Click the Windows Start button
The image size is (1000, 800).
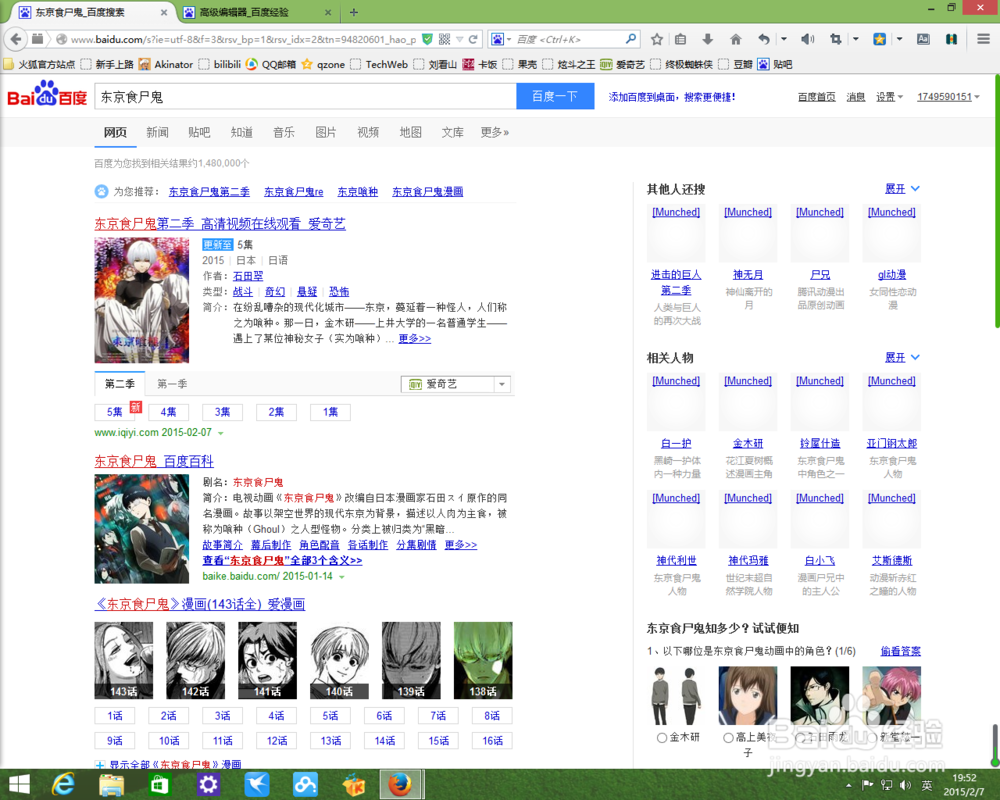point(20,785)
